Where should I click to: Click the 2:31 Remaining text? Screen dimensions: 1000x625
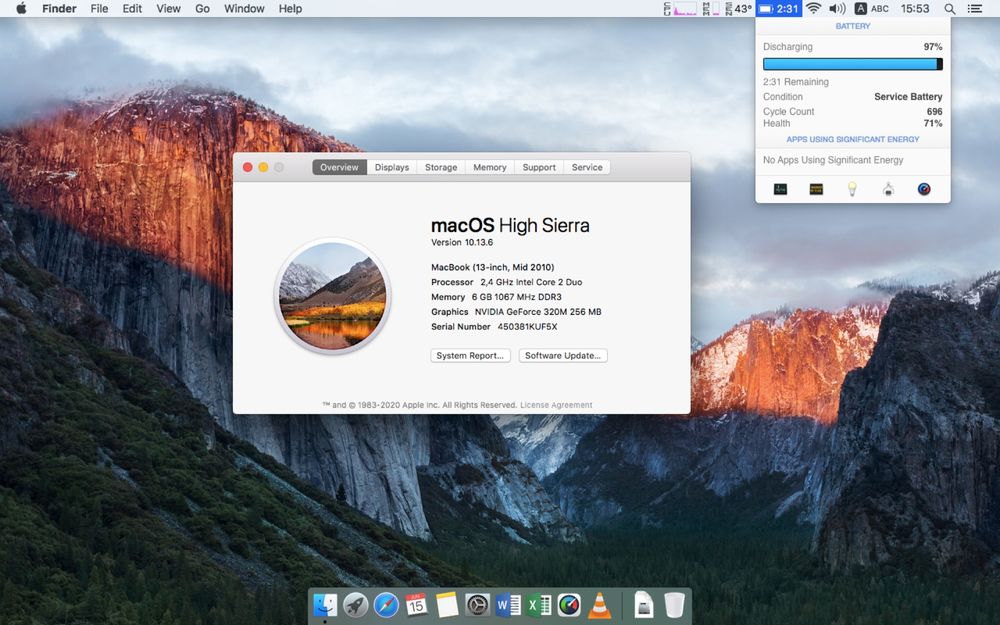tap(796, 82)
